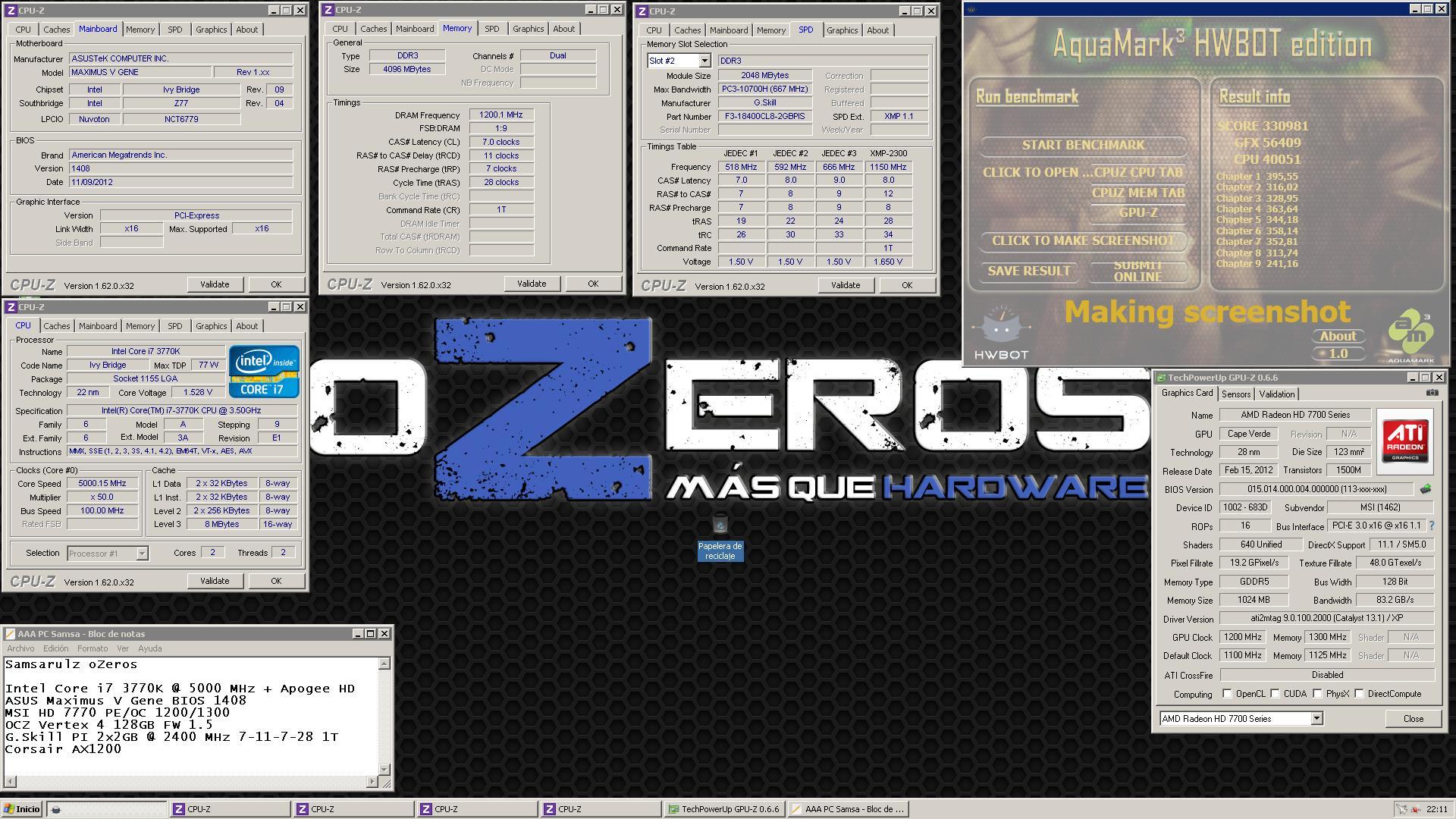Open Graphics tab in the SPD CPU-Z window
This screenshot has width=1456, height=819.
(842, 30)
